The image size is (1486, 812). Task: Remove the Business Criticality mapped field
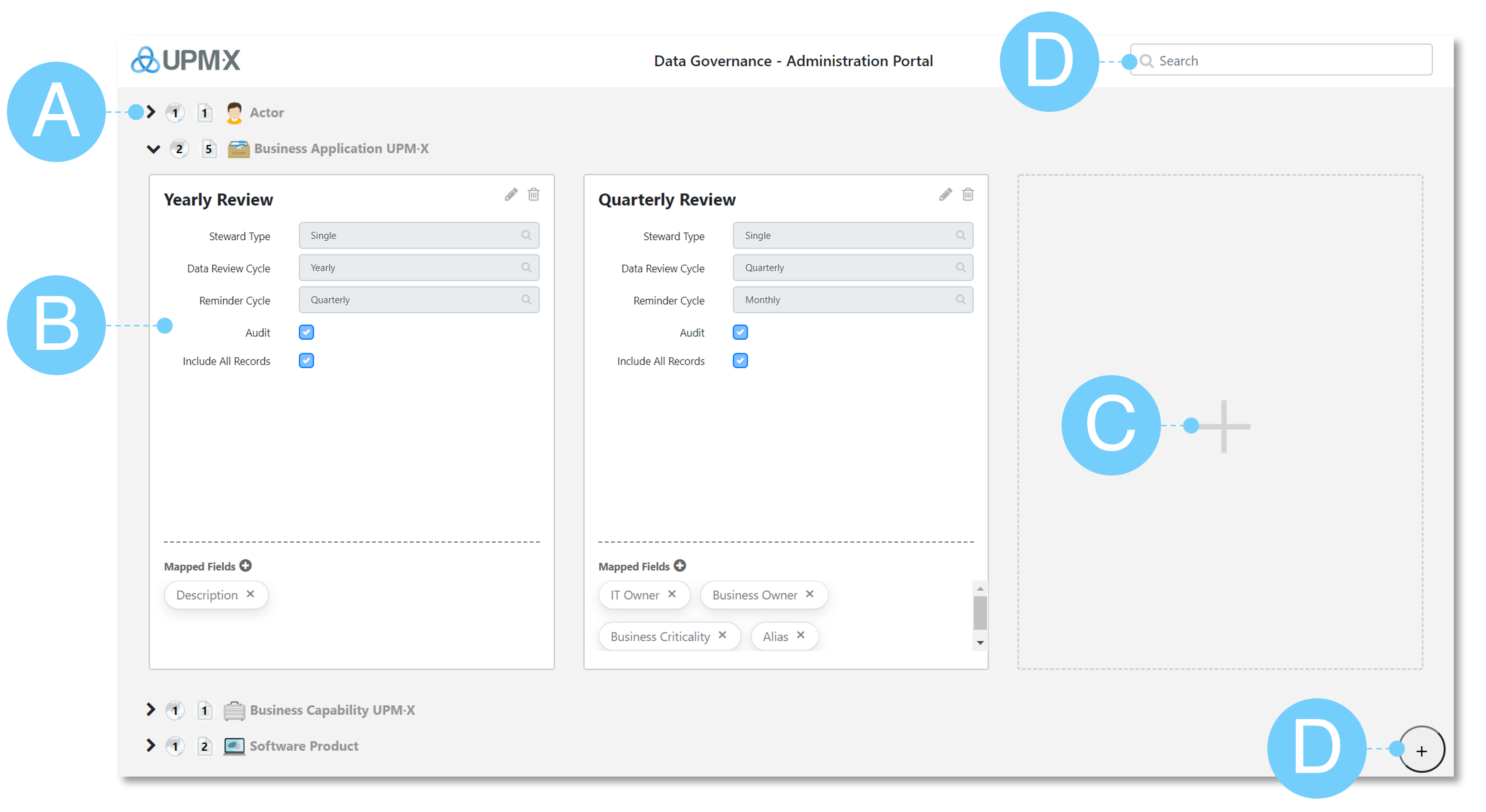click(x=722, y=635)
